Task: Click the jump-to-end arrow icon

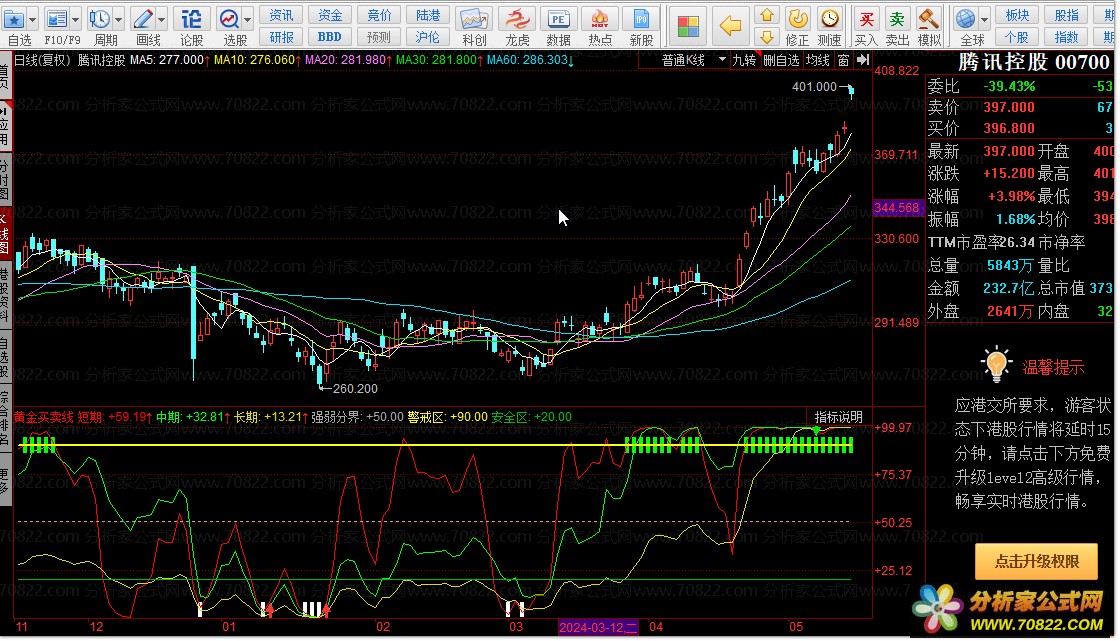Action: tap(863, 60)
